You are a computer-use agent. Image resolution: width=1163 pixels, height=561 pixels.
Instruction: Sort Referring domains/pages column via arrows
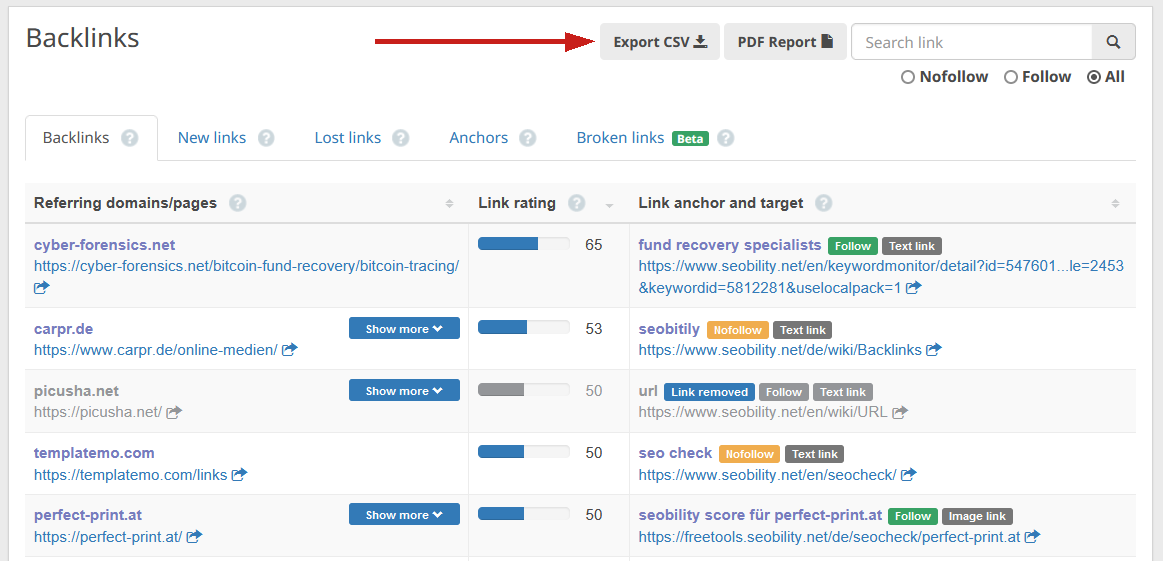449,203
